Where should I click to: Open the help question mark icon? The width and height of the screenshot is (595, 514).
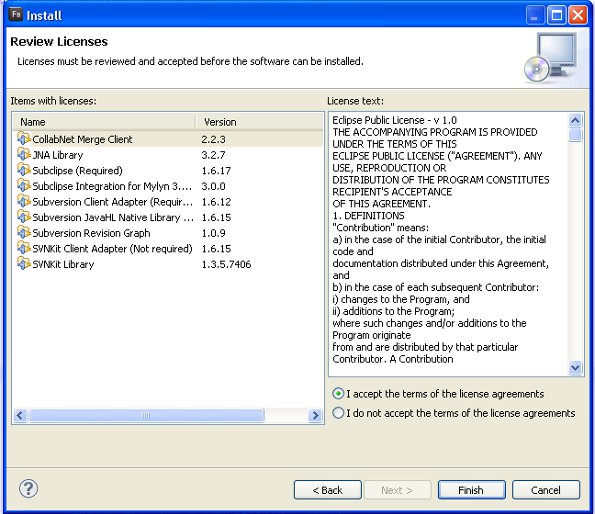point(28,488)
